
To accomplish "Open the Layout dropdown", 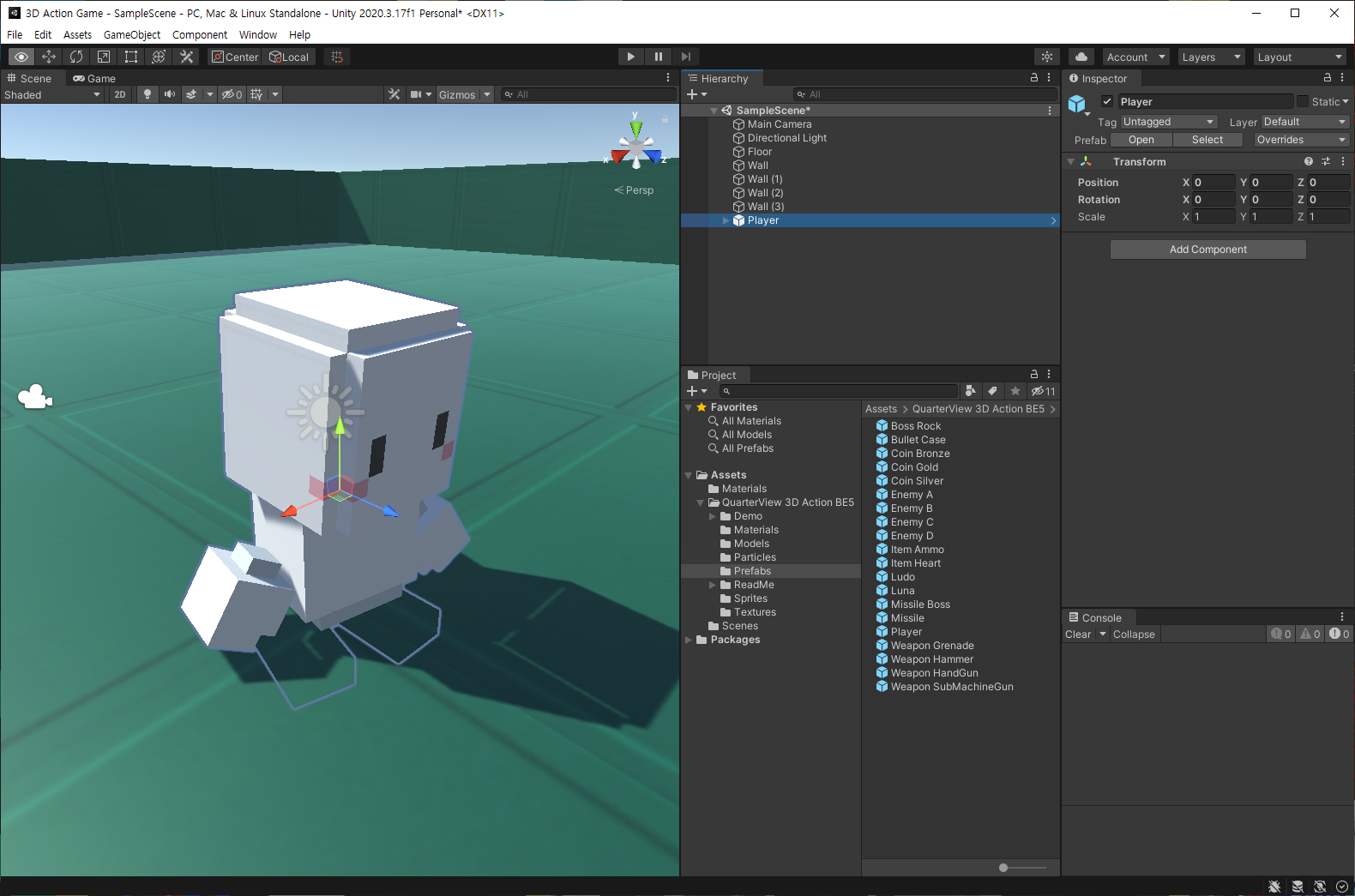I will coord(1300,57).
